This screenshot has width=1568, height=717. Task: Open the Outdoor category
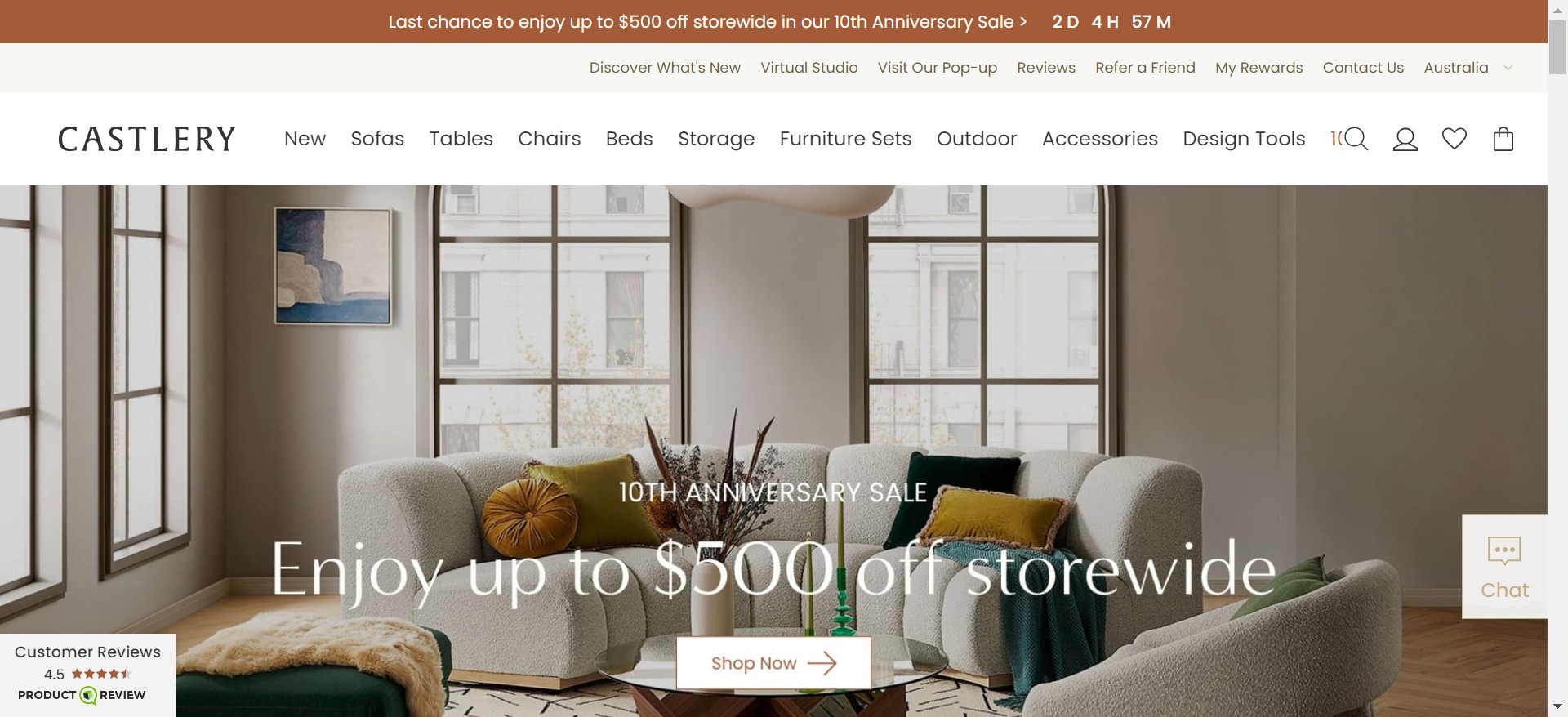click(x=977, y=139)
